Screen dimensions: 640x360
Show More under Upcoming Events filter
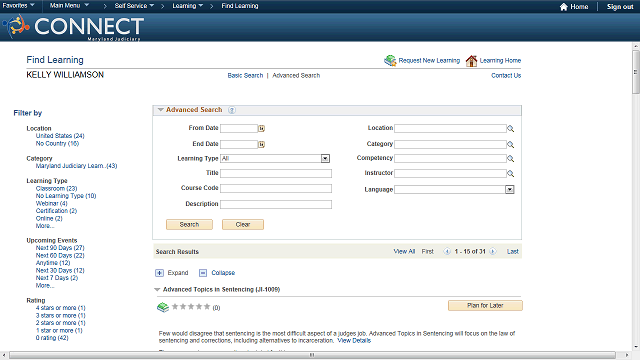[x=44, y=285]
